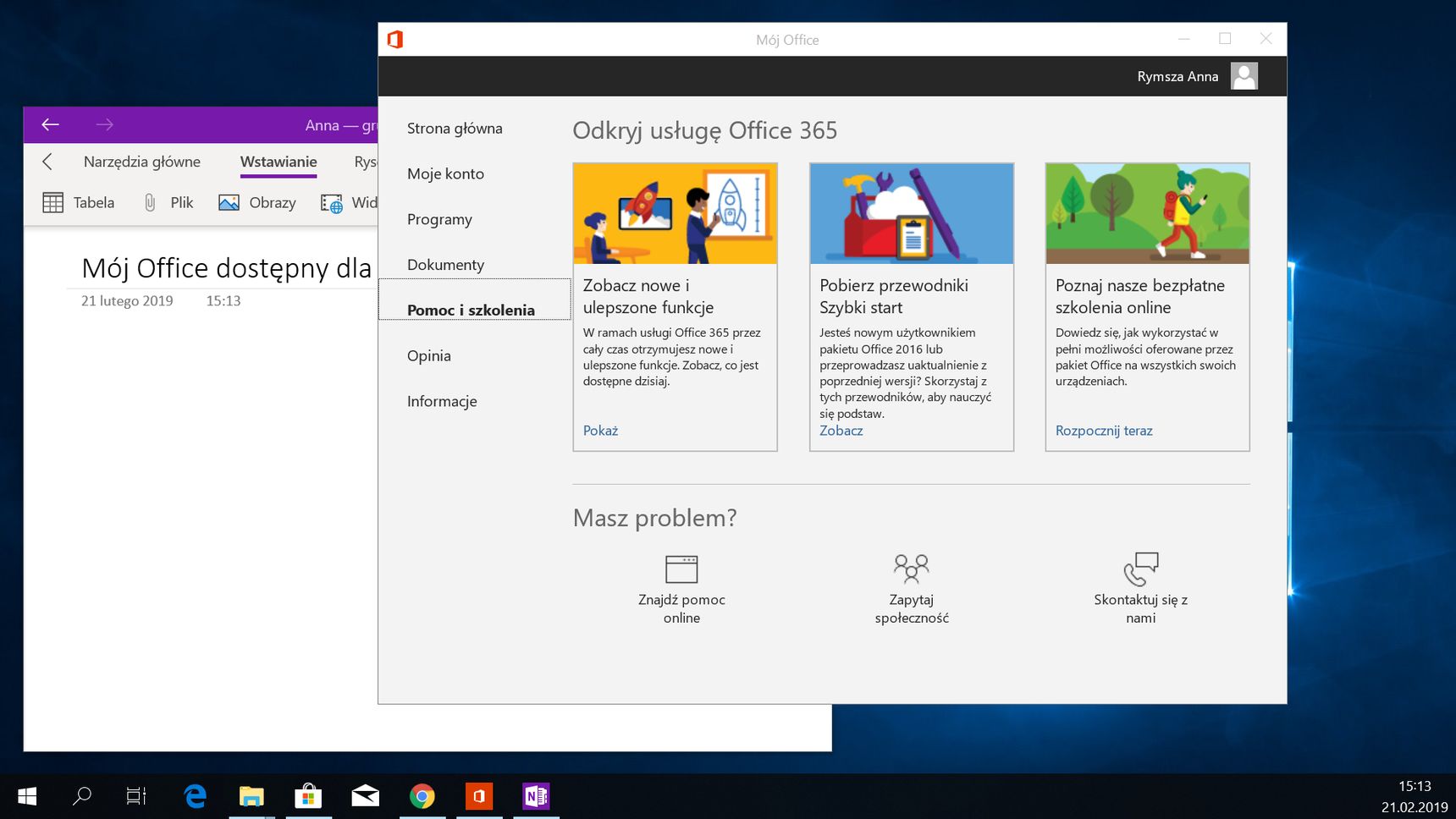Close the Mój Office window
This screenshot has height=819, width=1456.
pos(1266,39)
